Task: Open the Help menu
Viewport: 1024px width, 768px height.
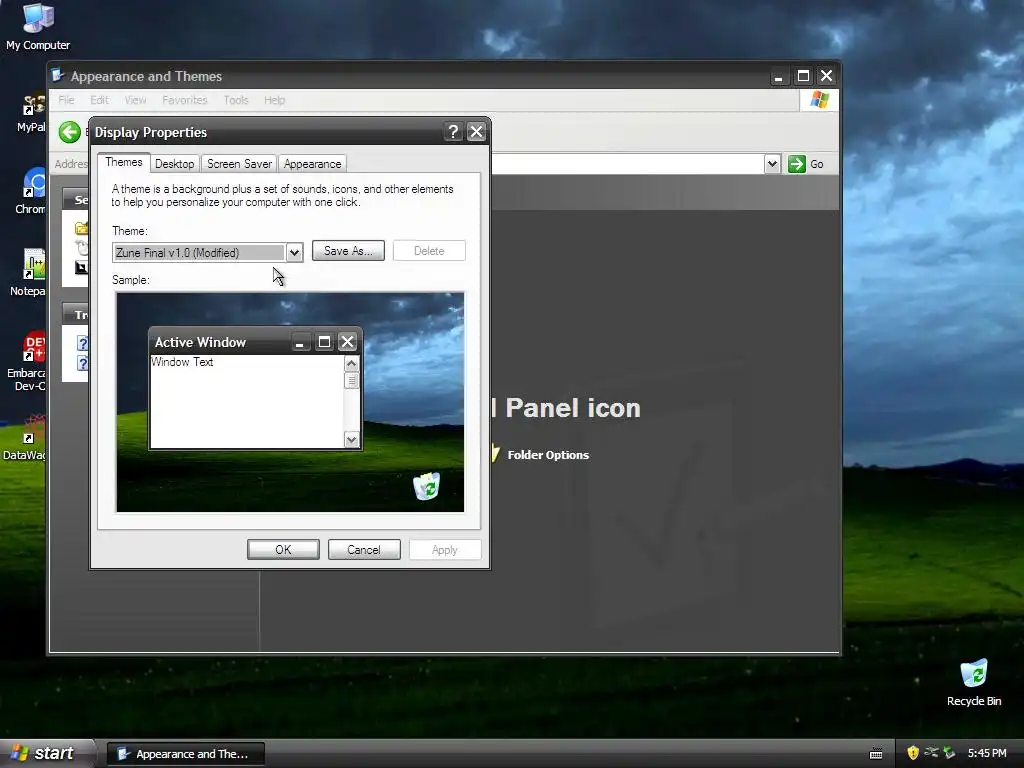Action: tap(274, 100)
